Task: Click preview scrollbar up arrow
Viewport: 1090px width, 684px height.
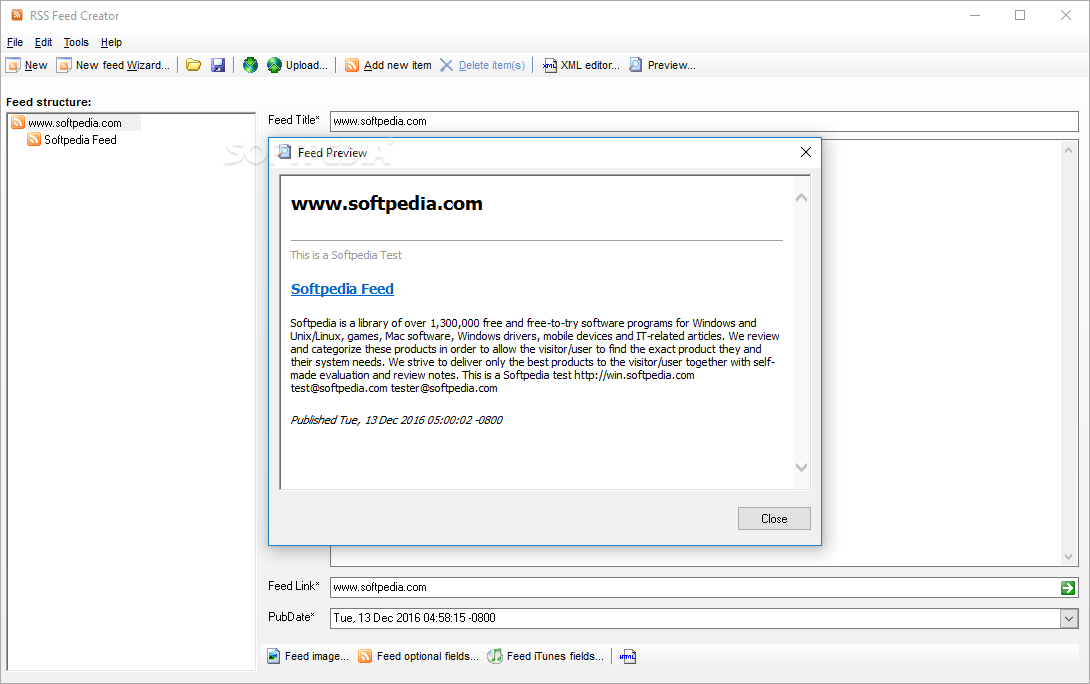Action: coord(802,198)
